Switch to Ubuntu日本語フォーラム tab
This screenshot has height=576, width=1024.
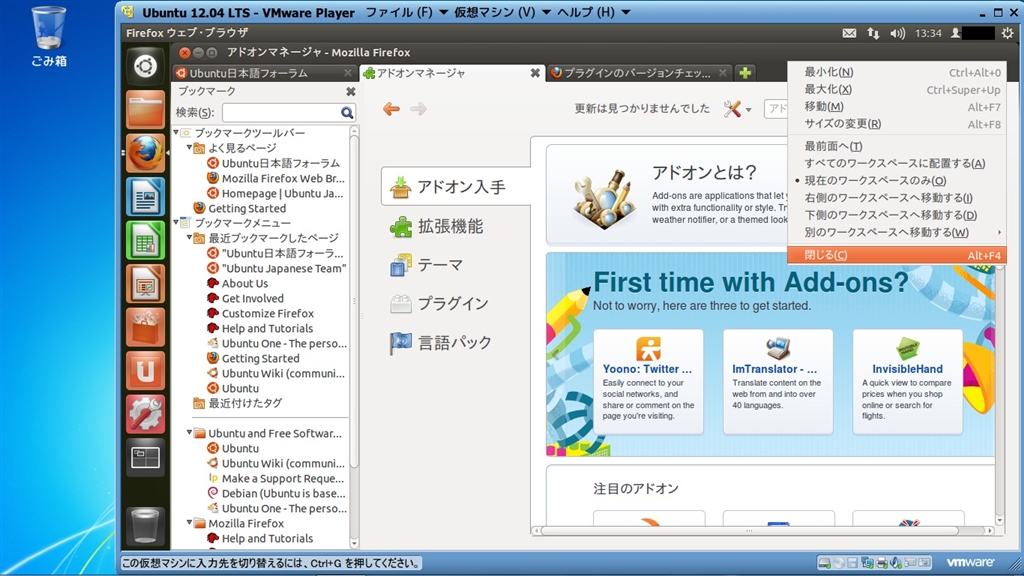click(264, 73)
